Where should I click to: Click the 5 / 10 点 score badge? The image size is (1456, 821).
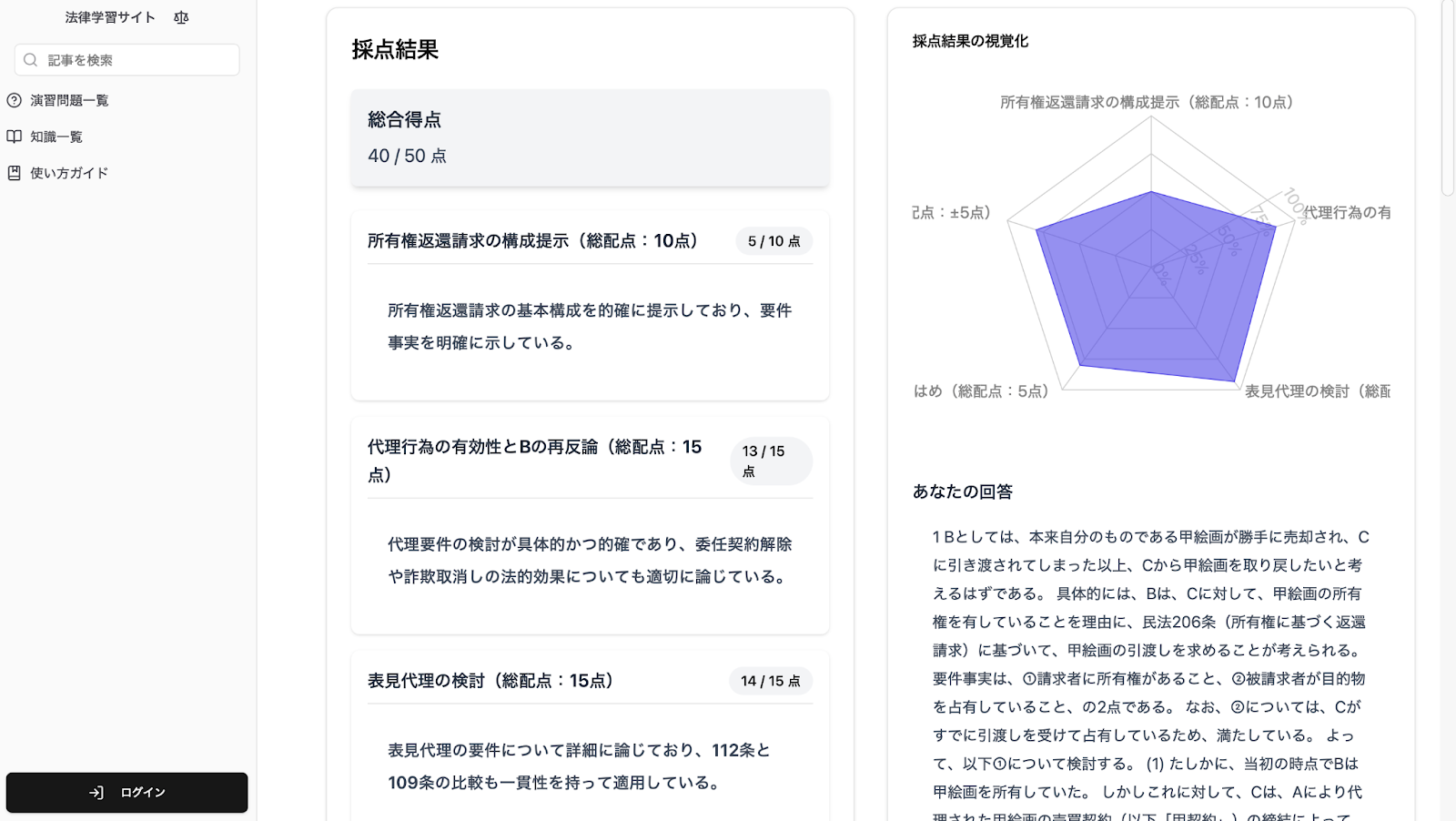tap(773, 241)
